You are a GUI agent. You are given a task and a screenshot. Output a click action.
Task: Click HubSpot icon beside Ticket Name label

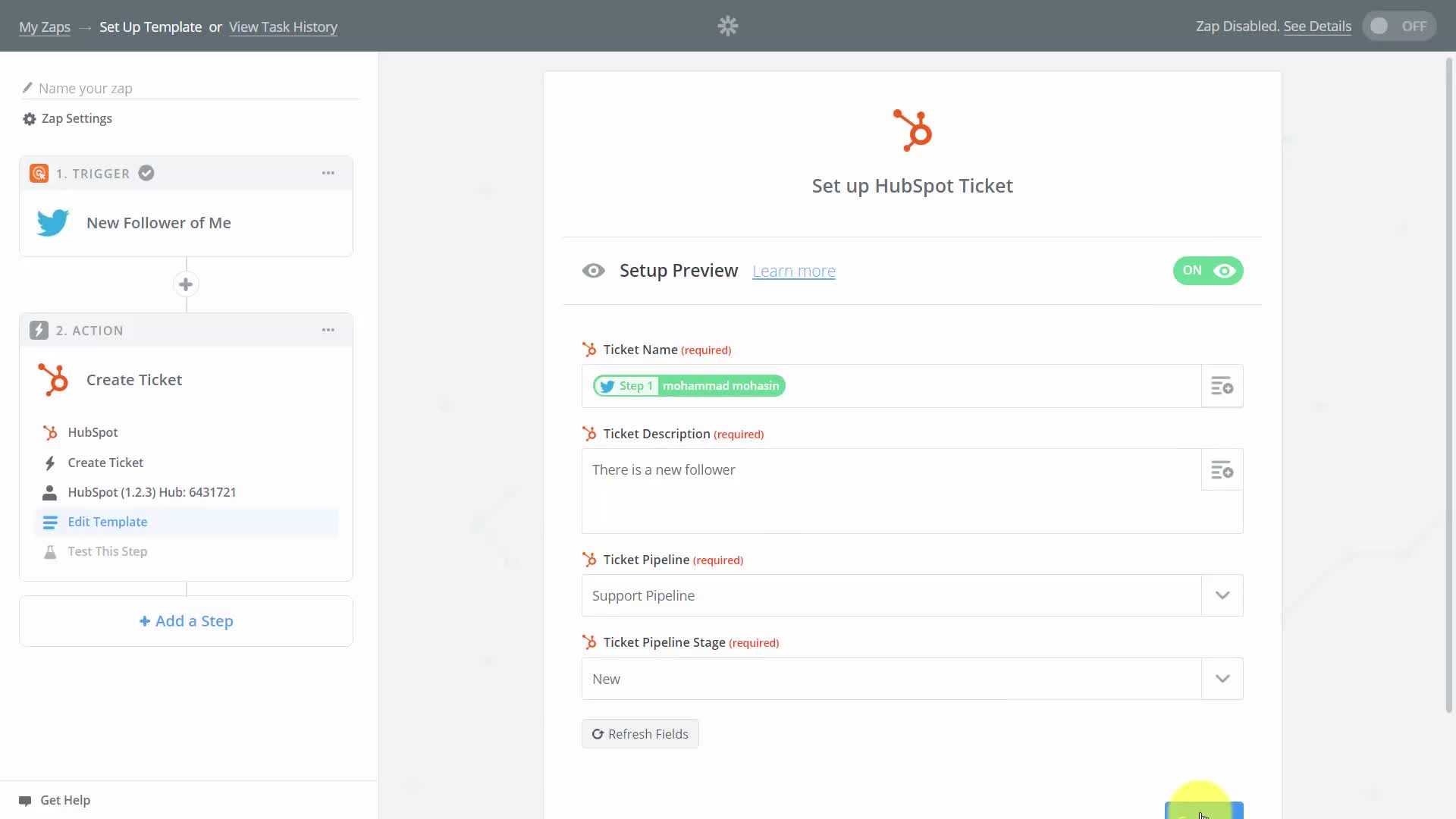point(589,350)
